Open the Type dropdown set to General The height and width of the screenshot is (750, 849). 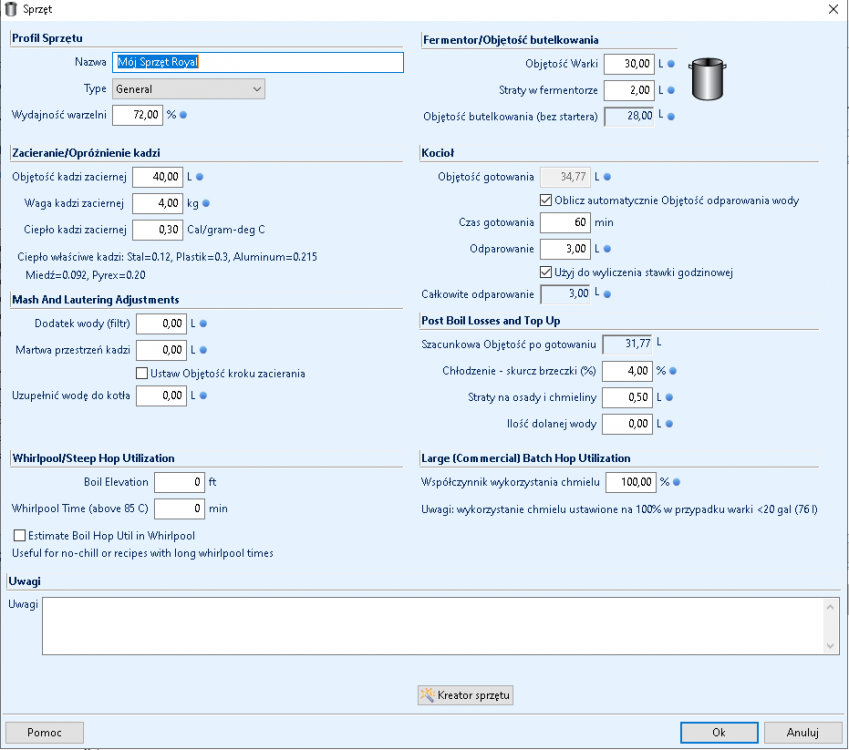click(187, 89)
